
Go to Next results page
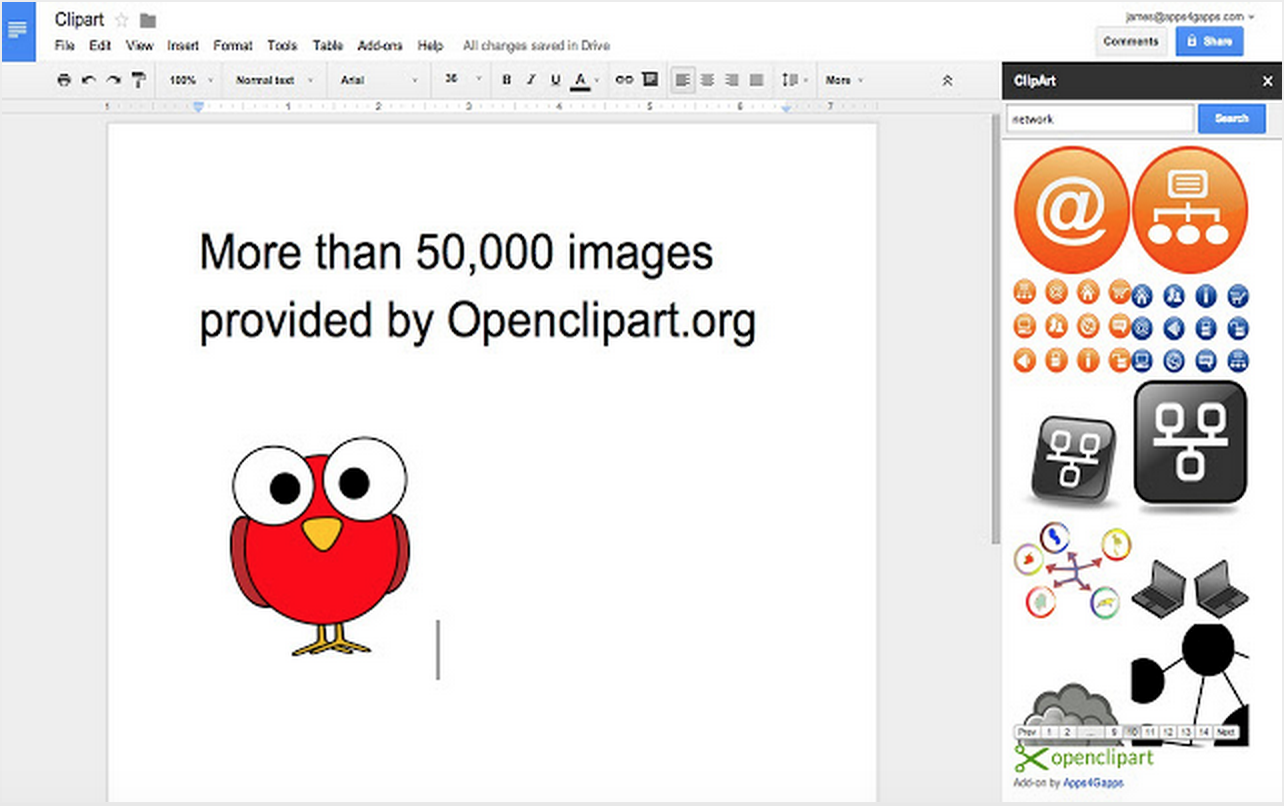coord(1226,732)
